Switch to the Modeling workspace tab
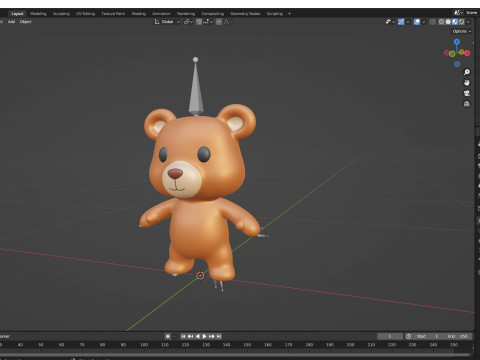Screen dimensions: 480x360 [x=38, y=14]
